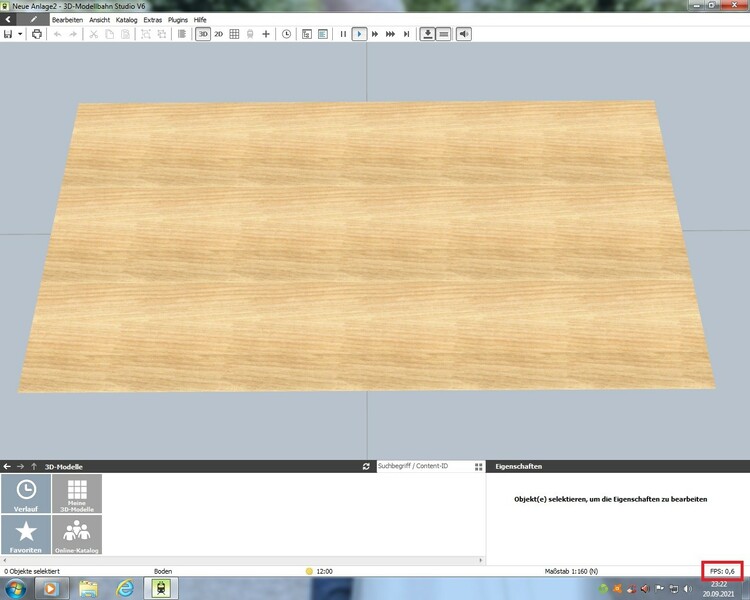Select the pencil edit mode button
Viewport: 750px width, 600px height.
click(33, 20)
